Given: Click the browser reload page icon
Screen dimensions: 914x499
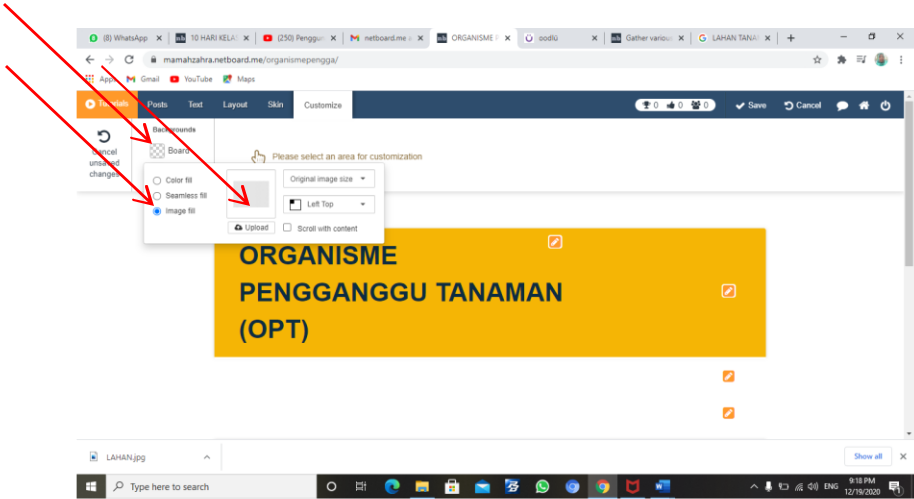Looking at the screenshot, I should 129,59.
